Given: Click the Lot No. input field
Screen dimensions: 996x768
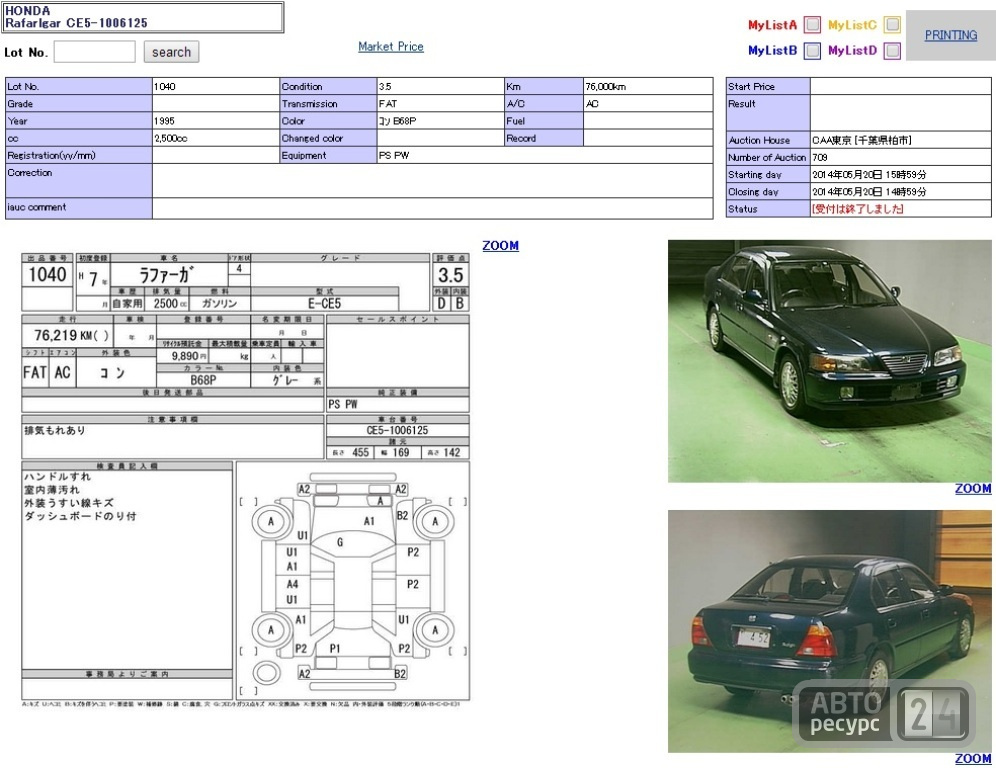Looking at the screenshot, I should (95, 52).
